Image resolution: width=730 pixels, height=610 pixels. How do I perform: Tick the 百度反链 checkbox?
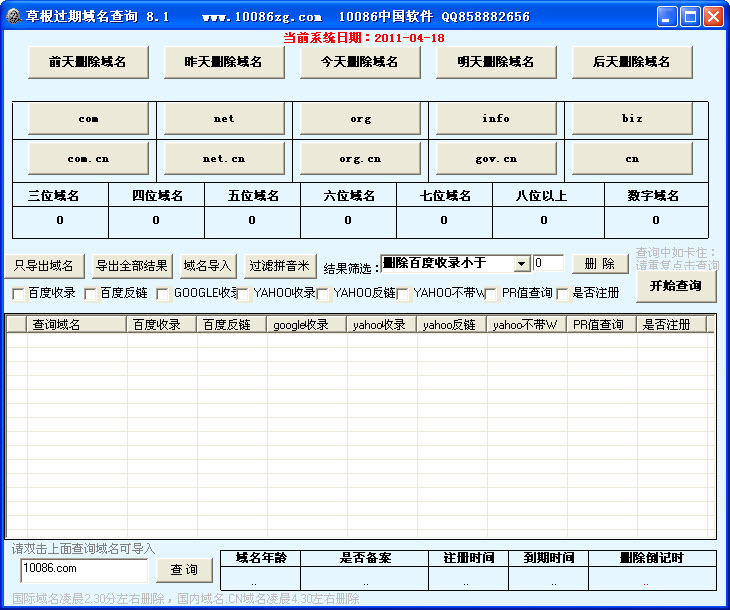click(91, 294)
